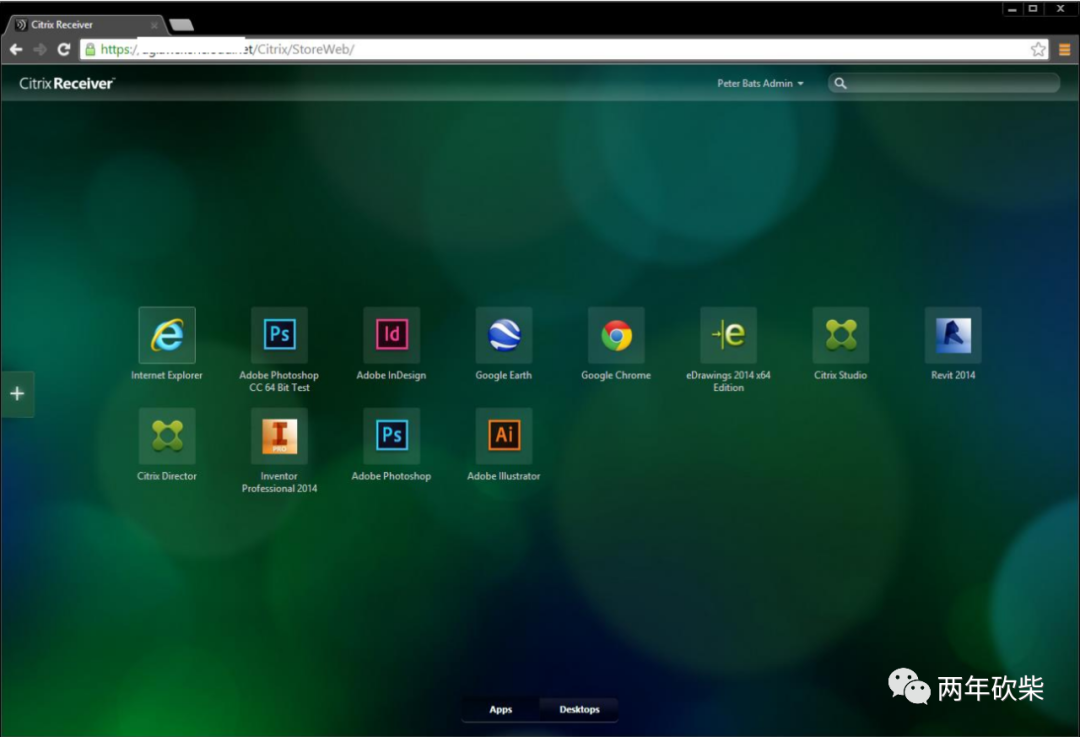The height and width of the screenshot is (737, 1080).
Task: Launch the Google Chrome app icon
Action: (616, 335)
